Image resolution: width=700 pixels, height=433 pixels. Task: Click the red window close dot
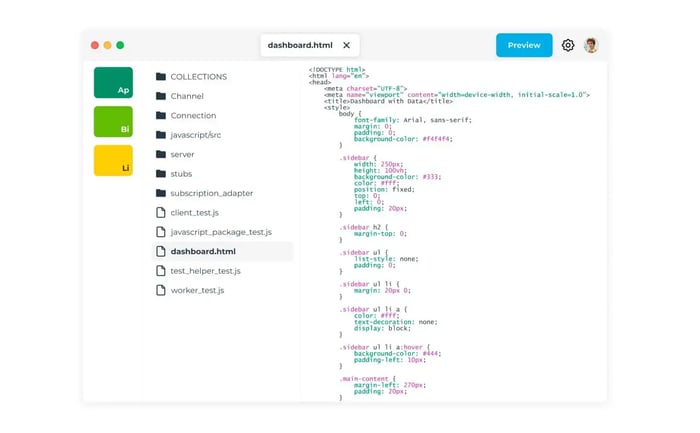(x=95, y=45)
